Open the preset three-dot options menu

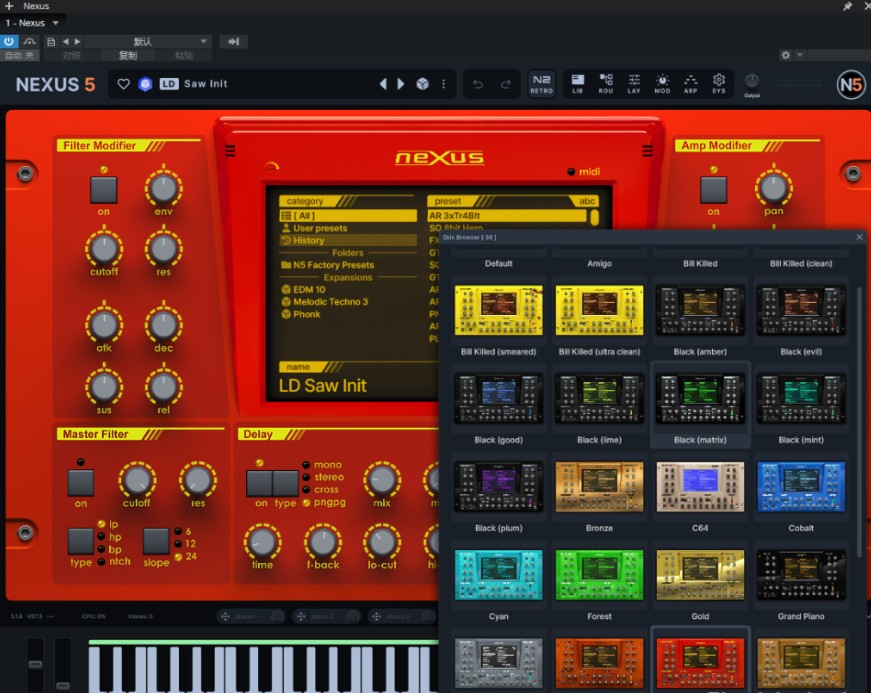(444, 84)
